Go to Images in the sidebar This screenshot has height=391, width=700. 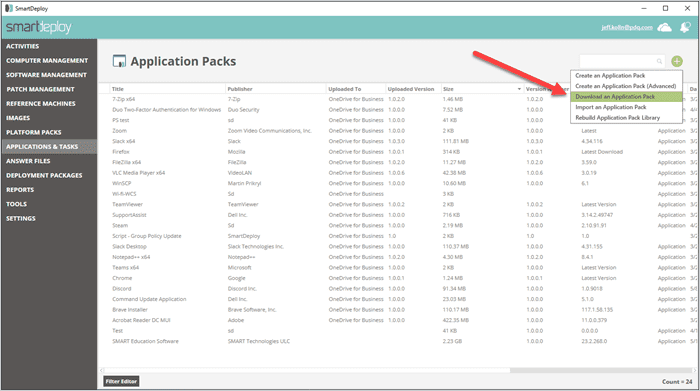18,118
